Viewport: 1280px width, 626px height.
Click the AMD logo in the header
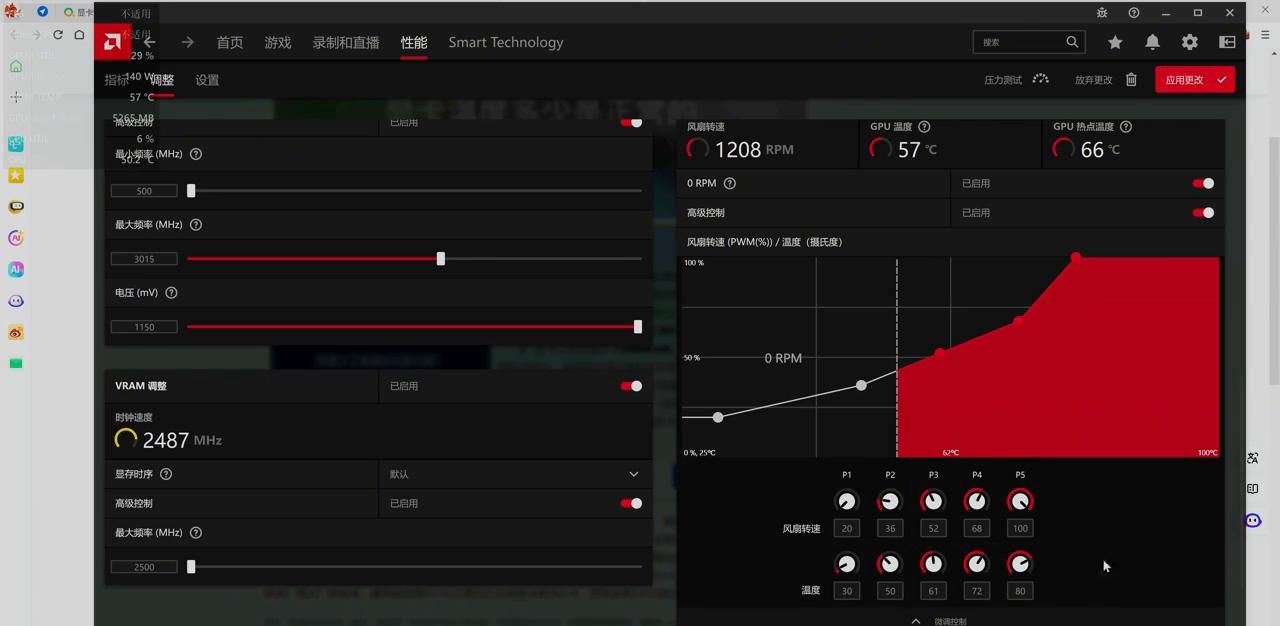pos(113,42)
